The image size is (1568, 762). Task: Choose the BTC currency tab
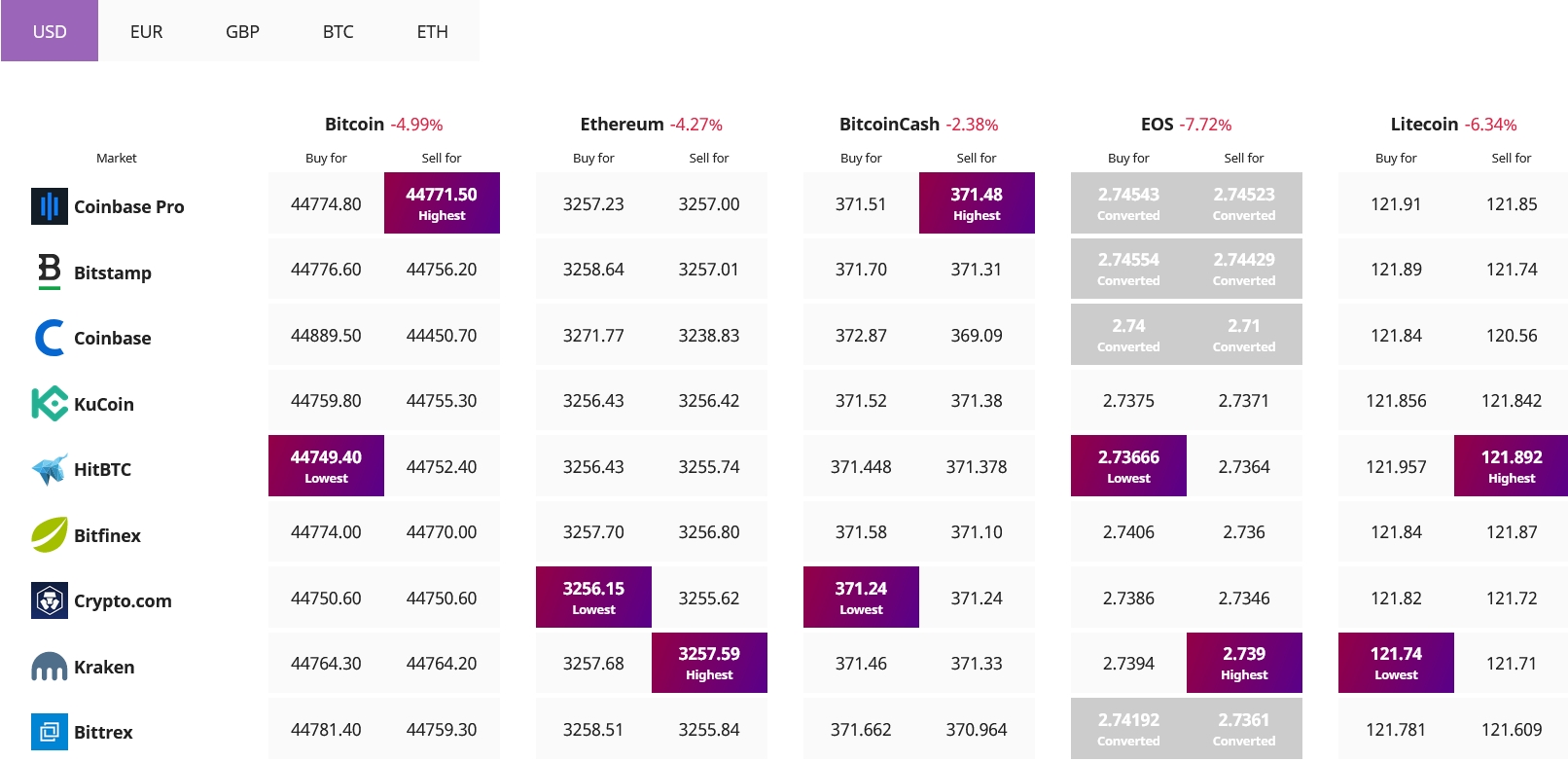338,31
